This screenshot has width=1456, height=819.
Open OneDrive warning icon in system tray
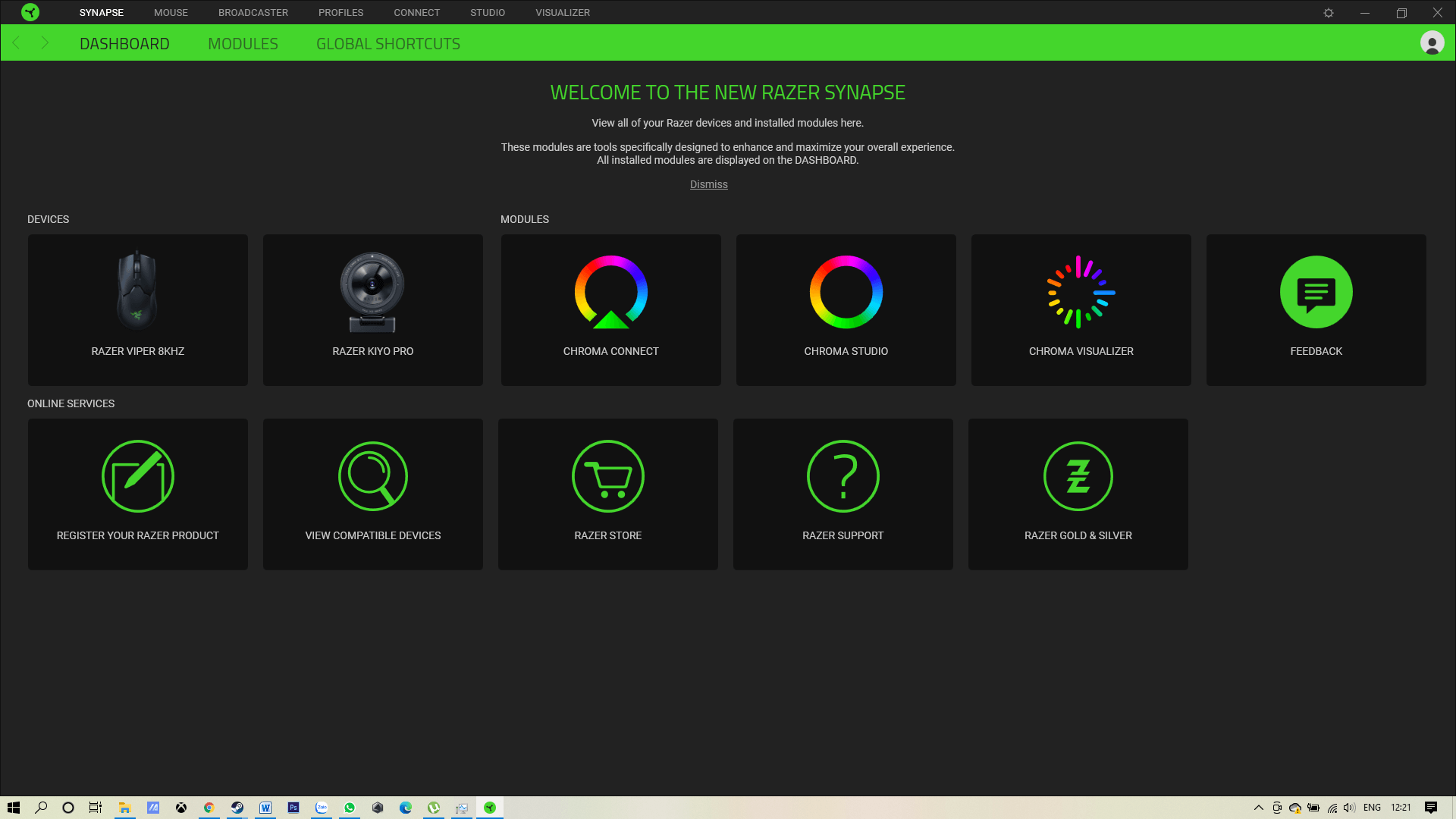click(x=1295, y=808)
